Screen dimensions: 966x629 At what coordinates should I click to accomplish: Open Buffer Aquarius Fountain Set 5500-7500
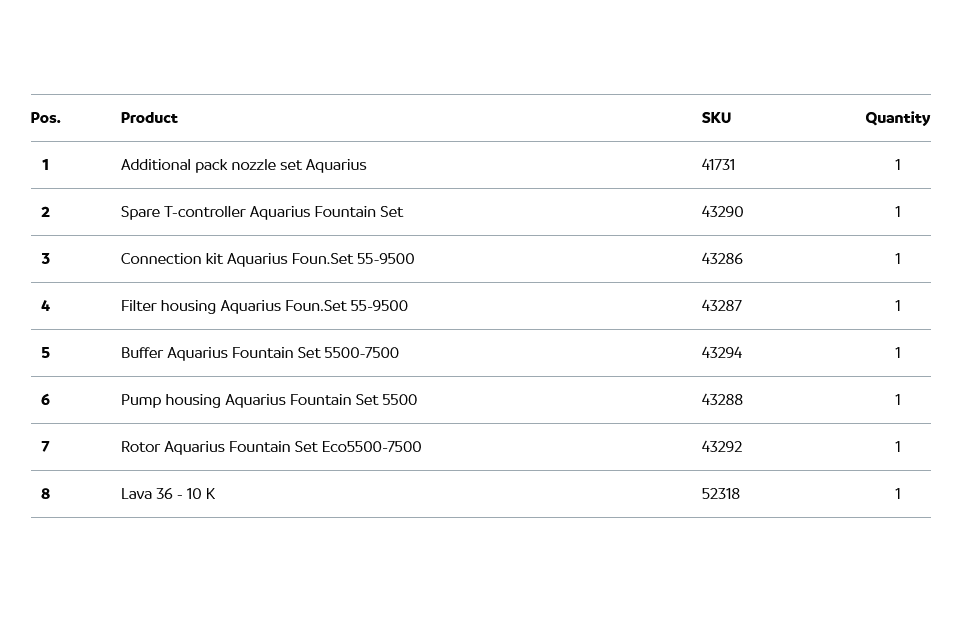[259, 353]
